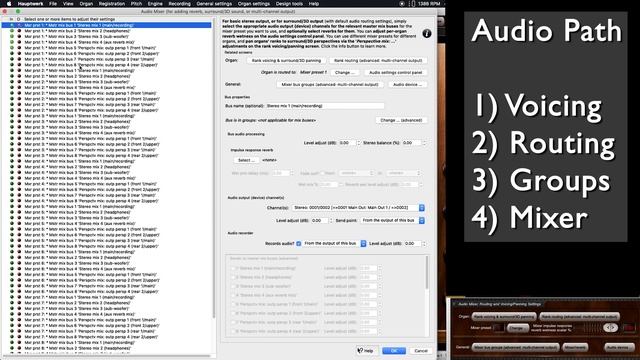640x360 pixels.
Task: Click the audio output Level adjust stepper
Action: coord(331,220)
